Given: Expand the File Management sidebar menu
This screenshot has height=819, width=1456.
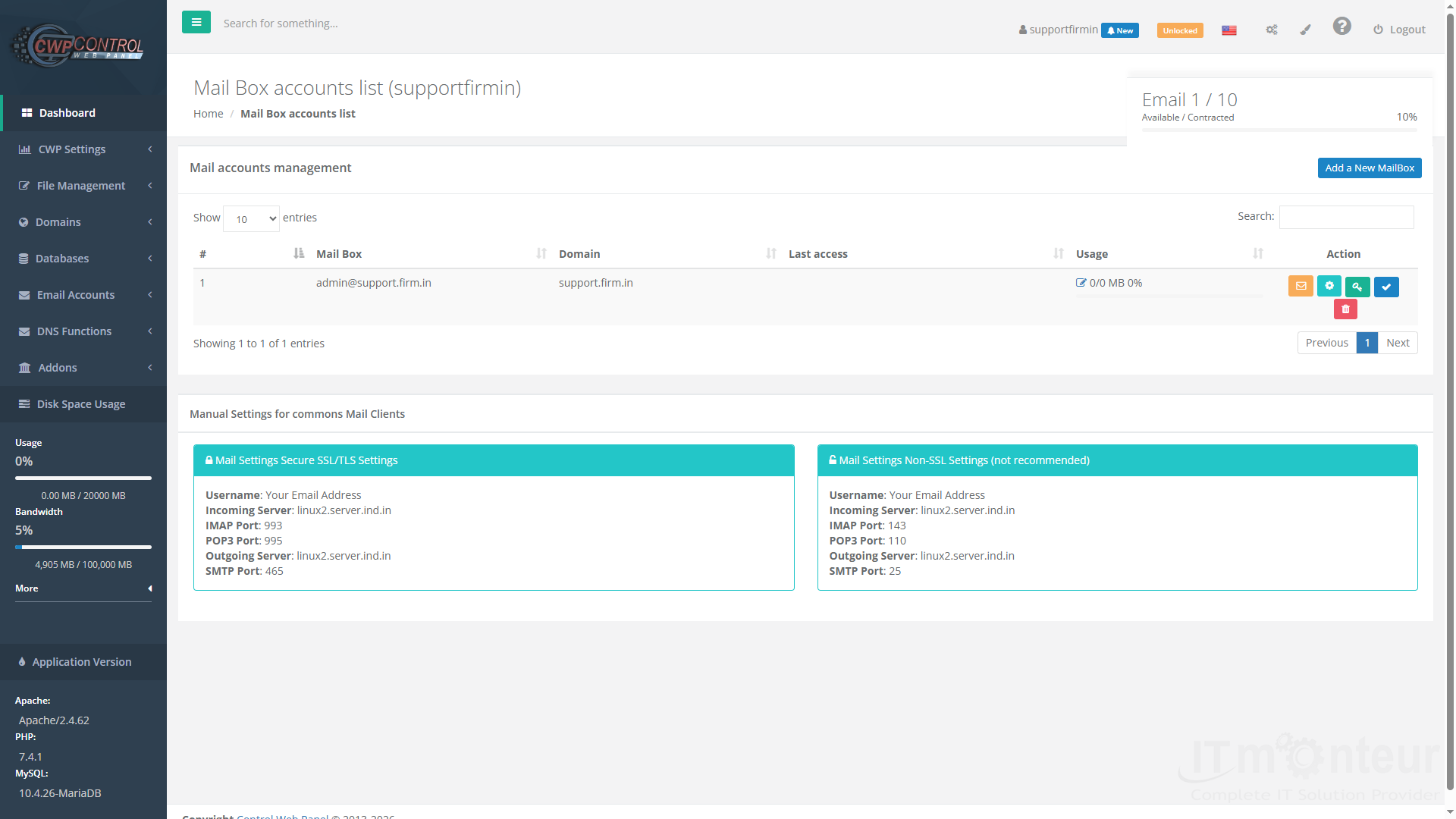Looking at the screenshot, I should coord(83,186).
